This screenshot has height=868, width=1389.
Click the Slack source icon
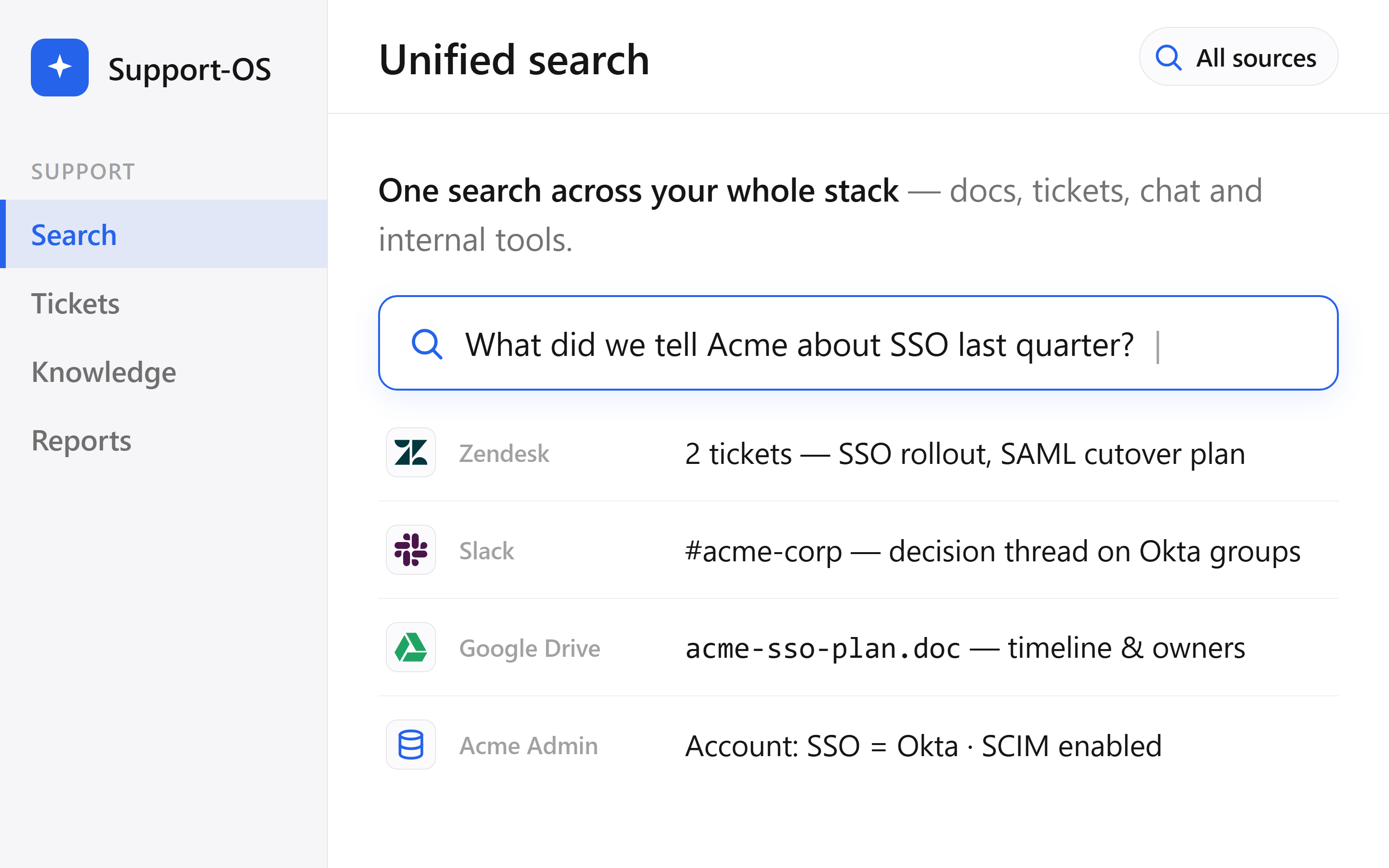[410, 550]
